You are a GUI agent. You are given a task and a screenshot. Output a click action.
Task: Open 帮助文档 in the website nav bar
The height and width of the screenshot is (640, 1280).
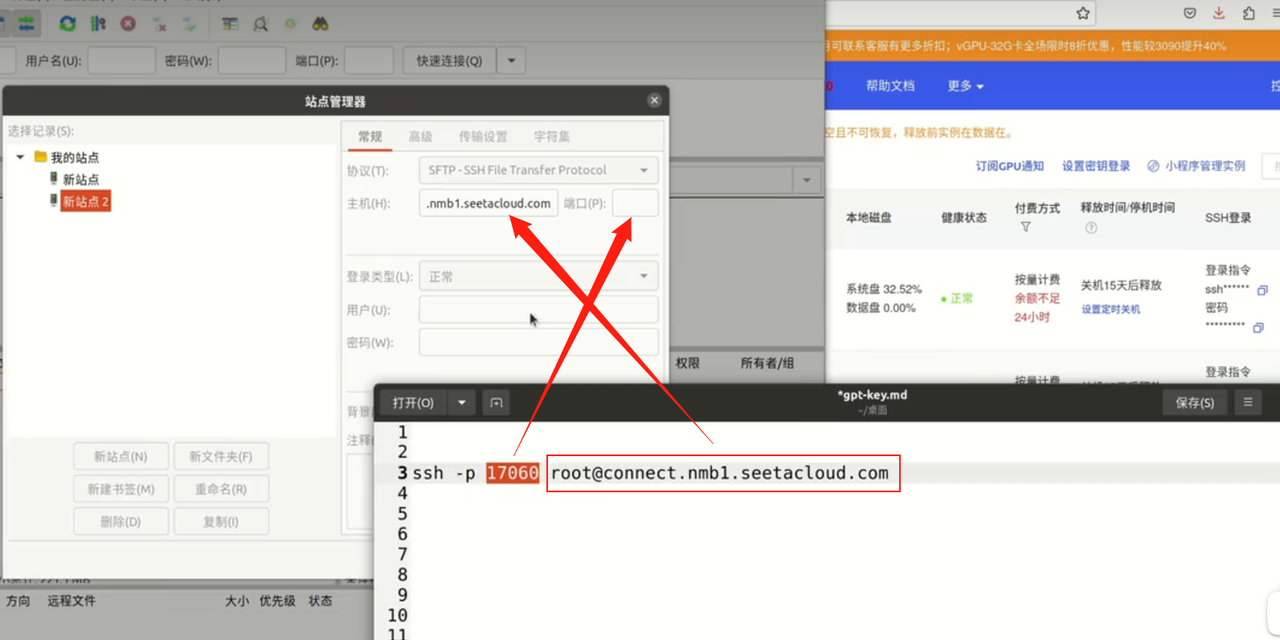(x=890, y=86)
